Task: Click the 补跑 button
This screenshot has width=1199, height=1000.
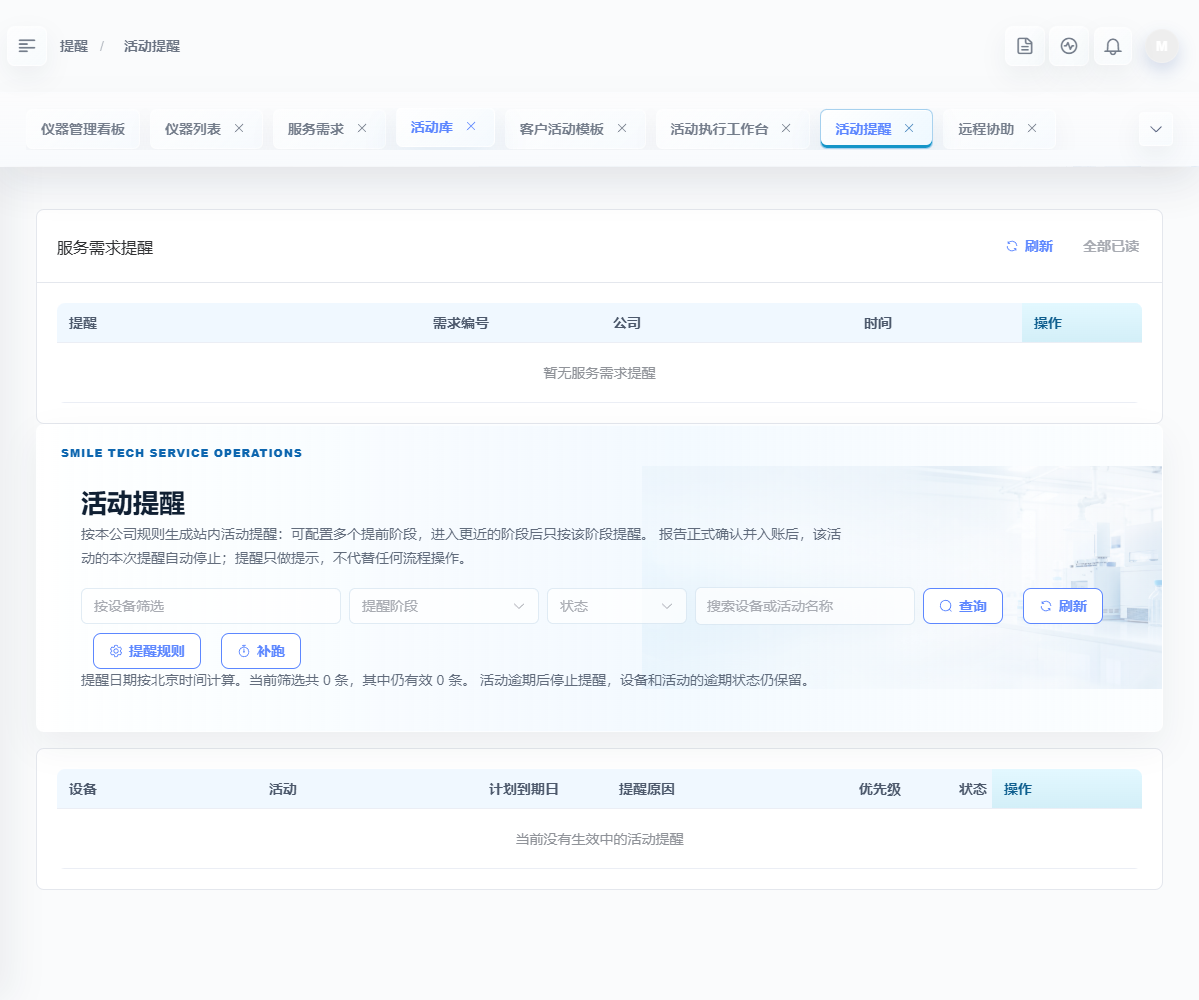Action: [261, 651]
